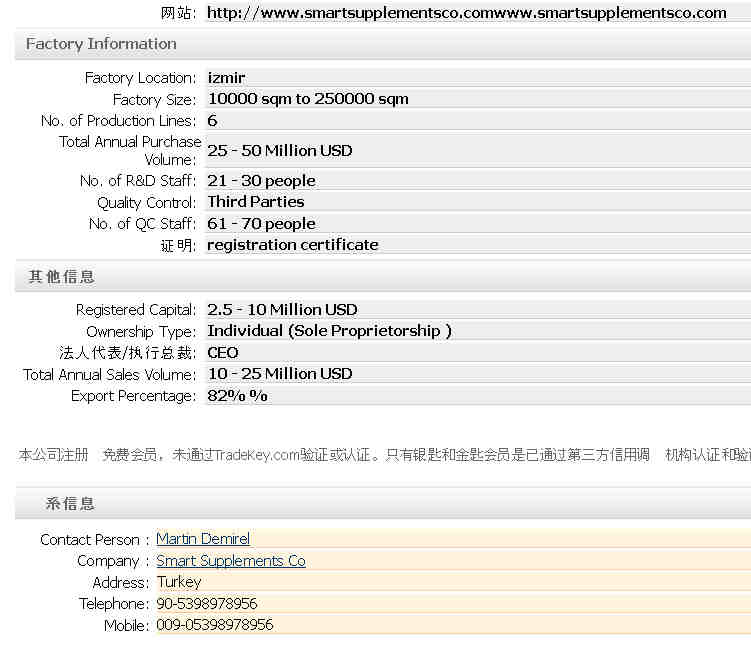Click the 其他信息 section header
Viewport: 751px width, 652px height.
click(x=61, y=277)
